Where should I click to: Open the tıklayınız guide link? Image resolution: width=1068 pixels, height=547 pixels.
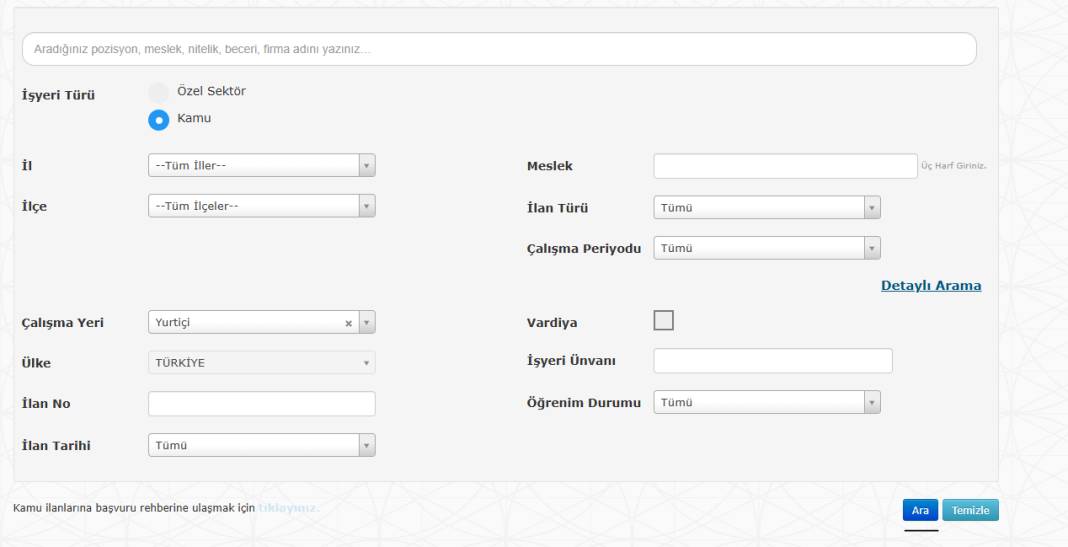289,508
